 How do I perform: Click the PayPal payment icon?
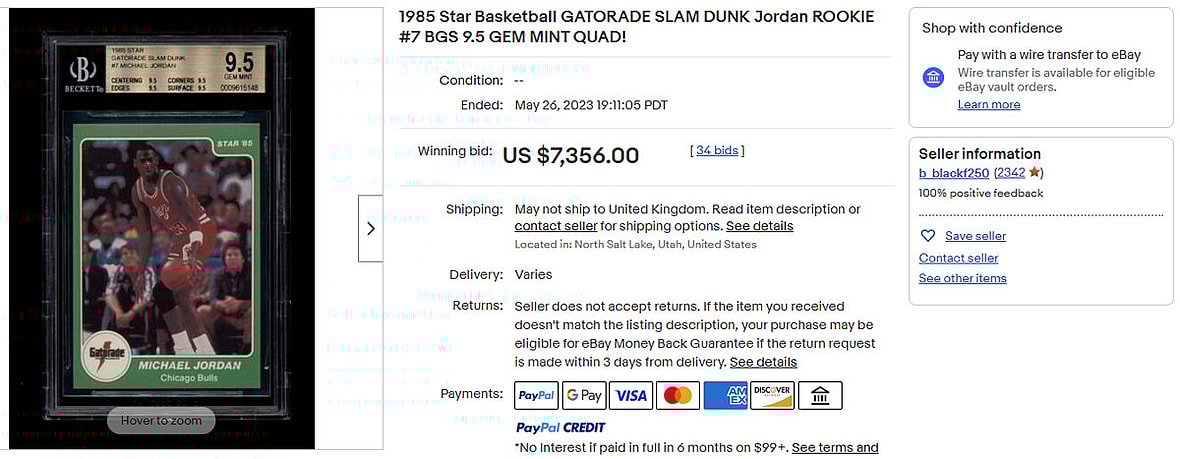click(x=536, y=396)
